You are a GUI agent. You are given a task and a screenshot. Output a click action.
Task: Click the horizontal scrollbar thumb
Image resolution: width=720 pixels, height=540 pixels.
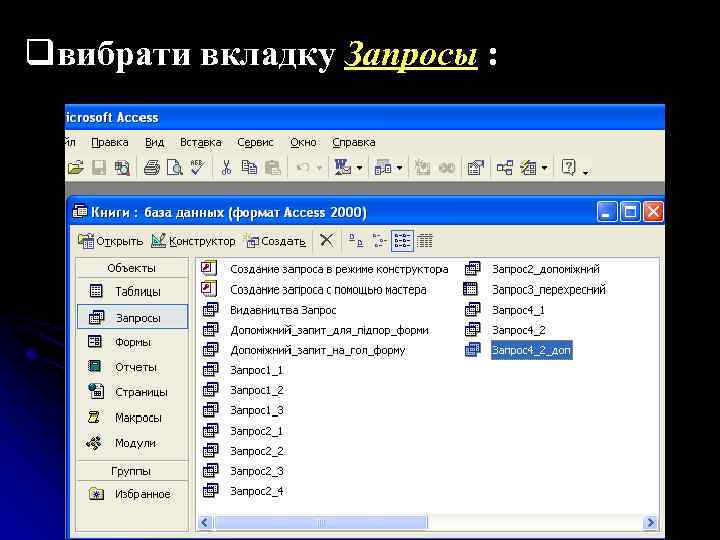click(x=321, y=522)
